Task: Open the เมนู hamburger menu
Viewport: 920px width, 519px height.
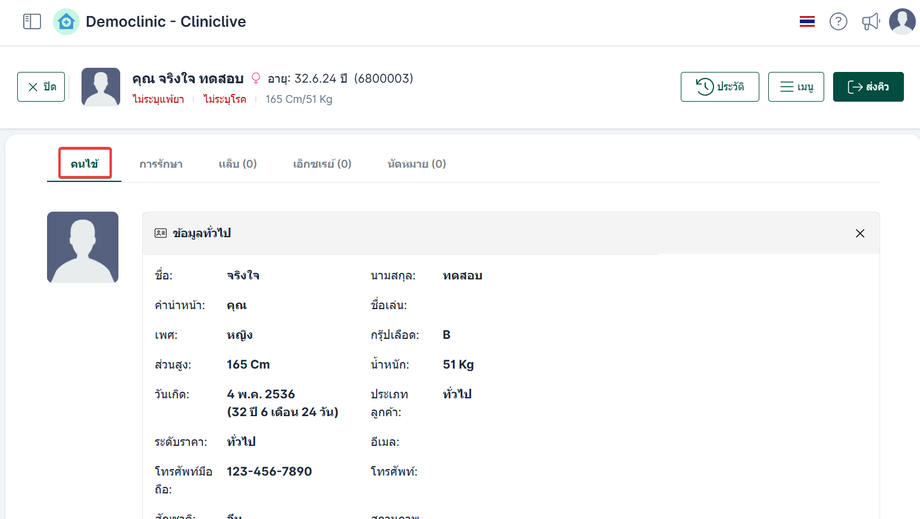Action: click(x=796, y=87)
